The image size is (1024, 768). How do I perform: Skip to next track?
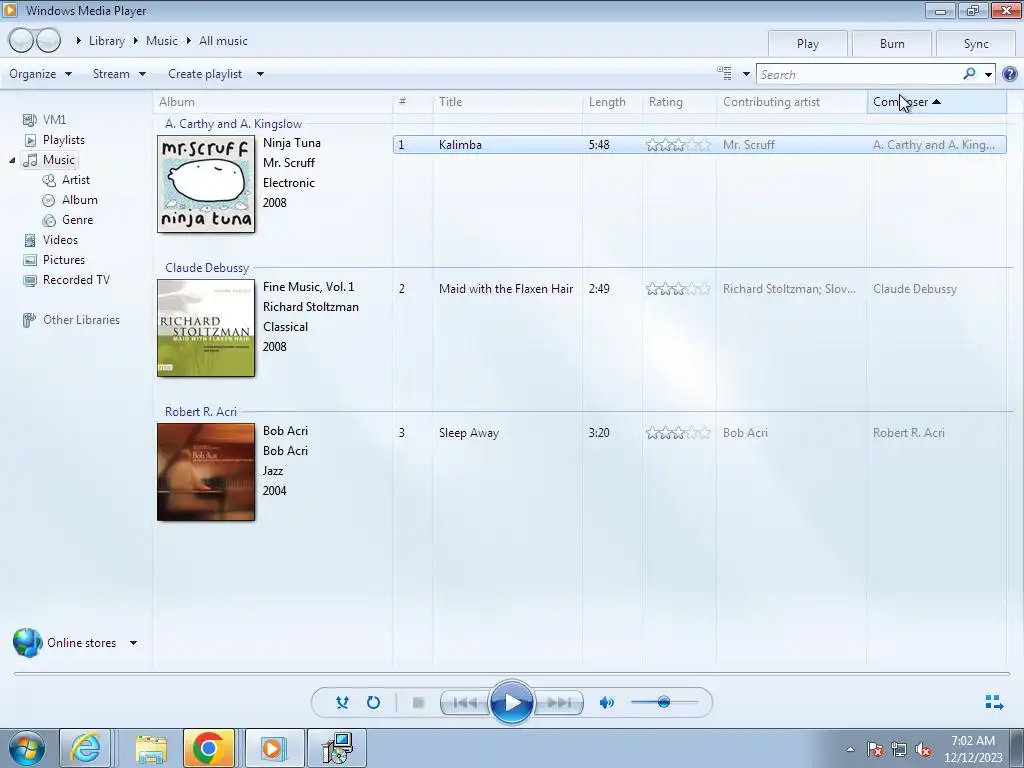tap(558, 703)
